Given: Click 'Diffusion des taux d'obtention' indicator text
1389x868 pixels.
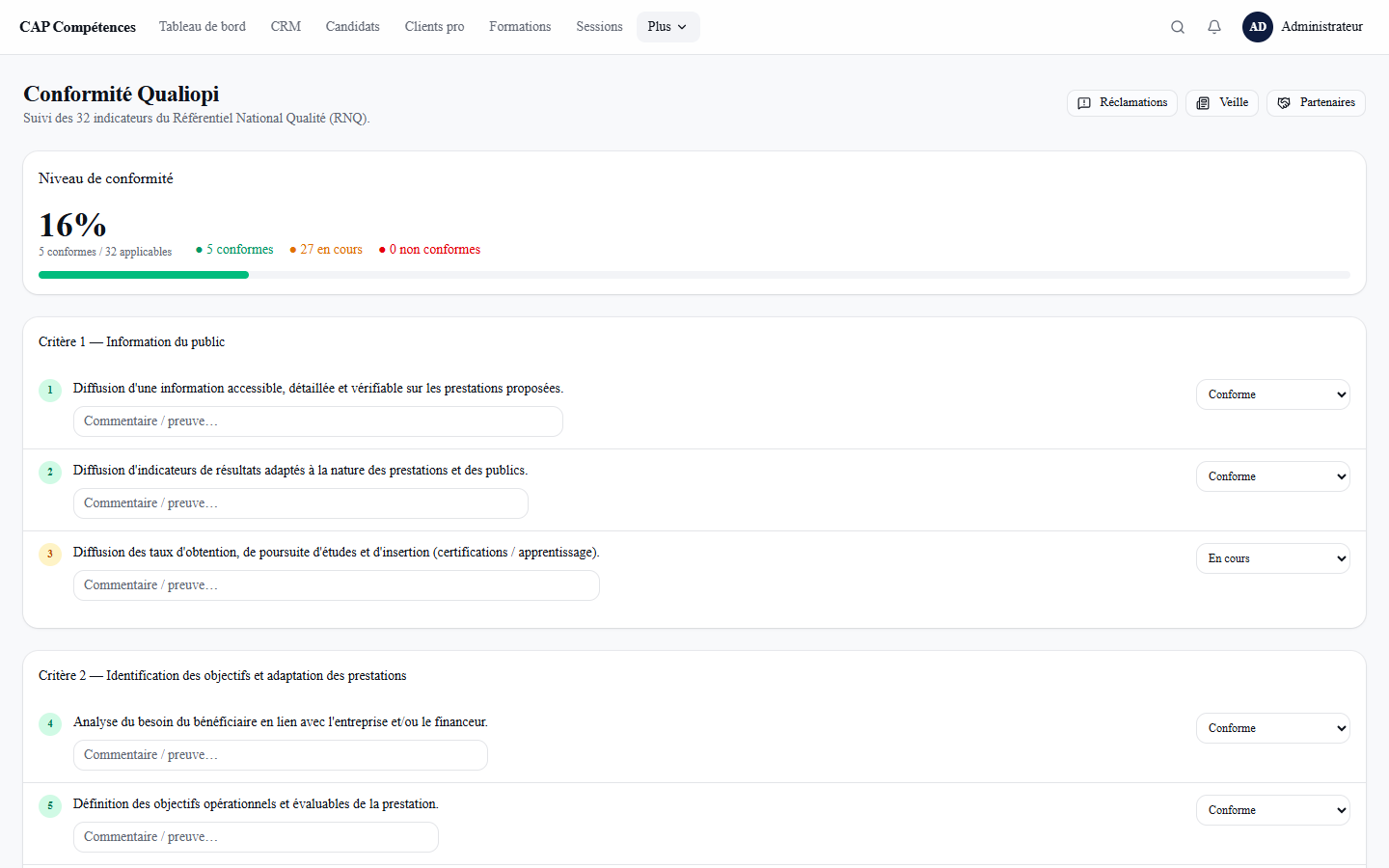Looking at the screenshot, I should tap(337, 553).
